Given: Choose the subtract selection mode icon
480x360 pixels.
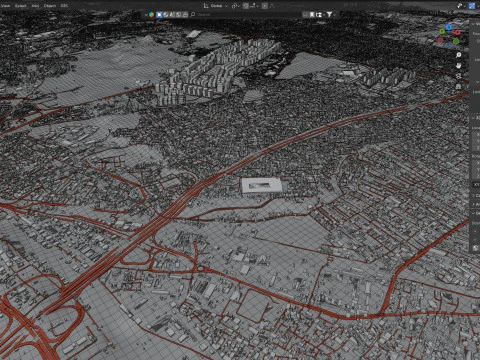Looking at the screenshot, I should (172, 14).
